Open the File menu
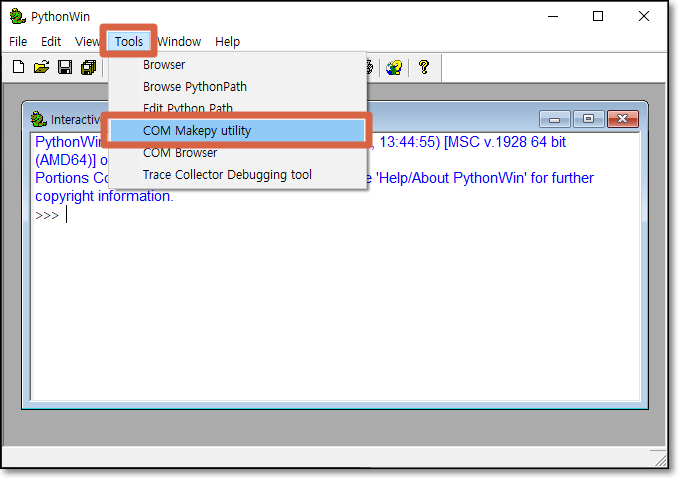678x478 pixels. point(18,42)
